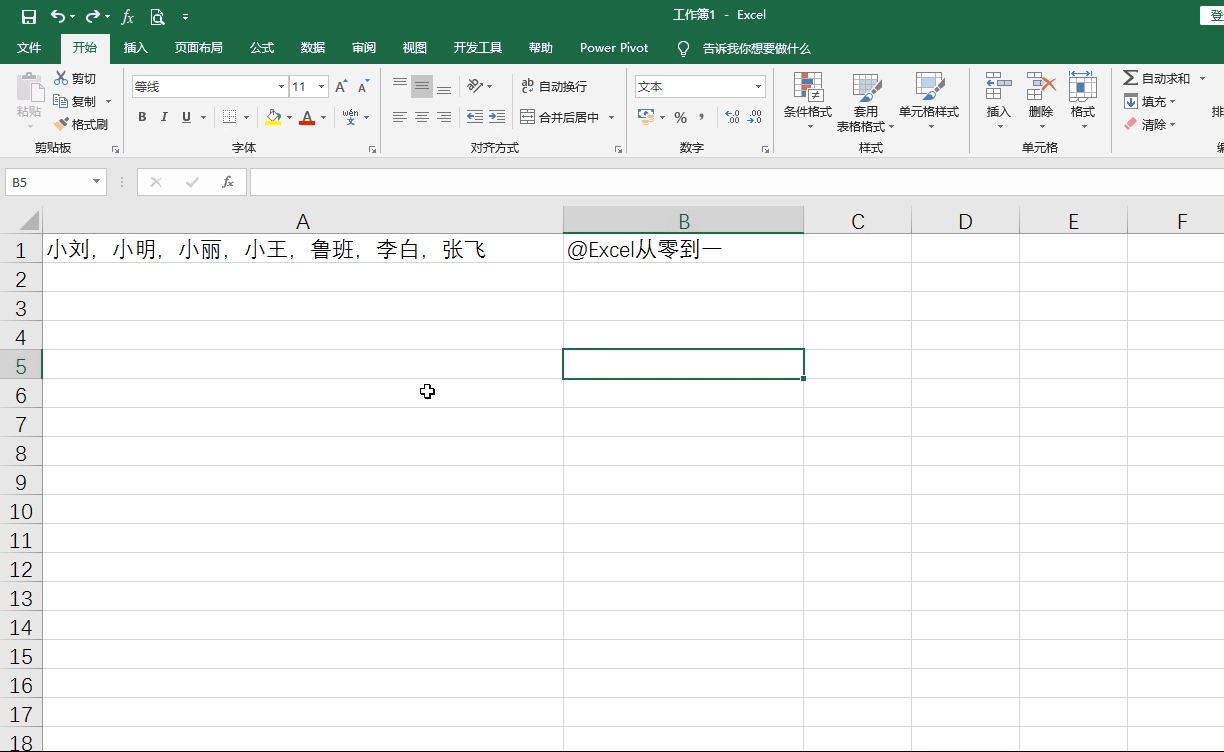Toggle Wrap Text (自动换行)
Viewport: 1224px width, 752px height.
(x=553, y=86)
